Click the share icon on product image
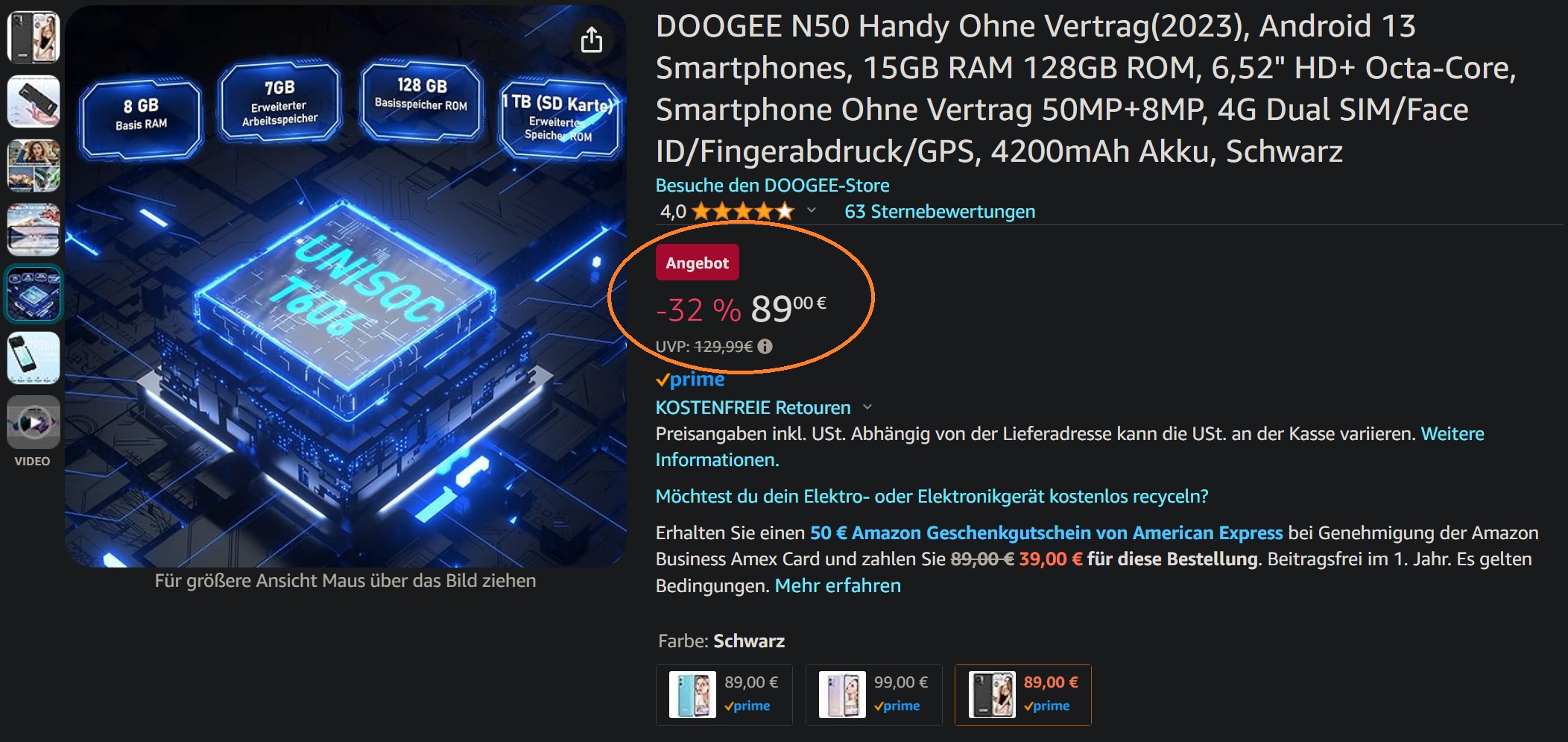 coord(592,40)
